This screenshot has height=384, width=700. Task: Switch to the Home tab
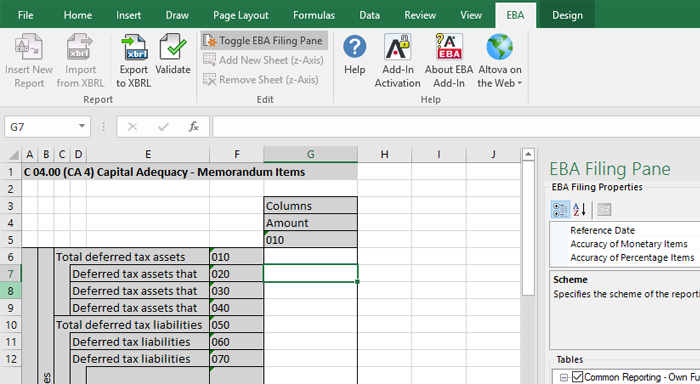click(x=78, y=15)
